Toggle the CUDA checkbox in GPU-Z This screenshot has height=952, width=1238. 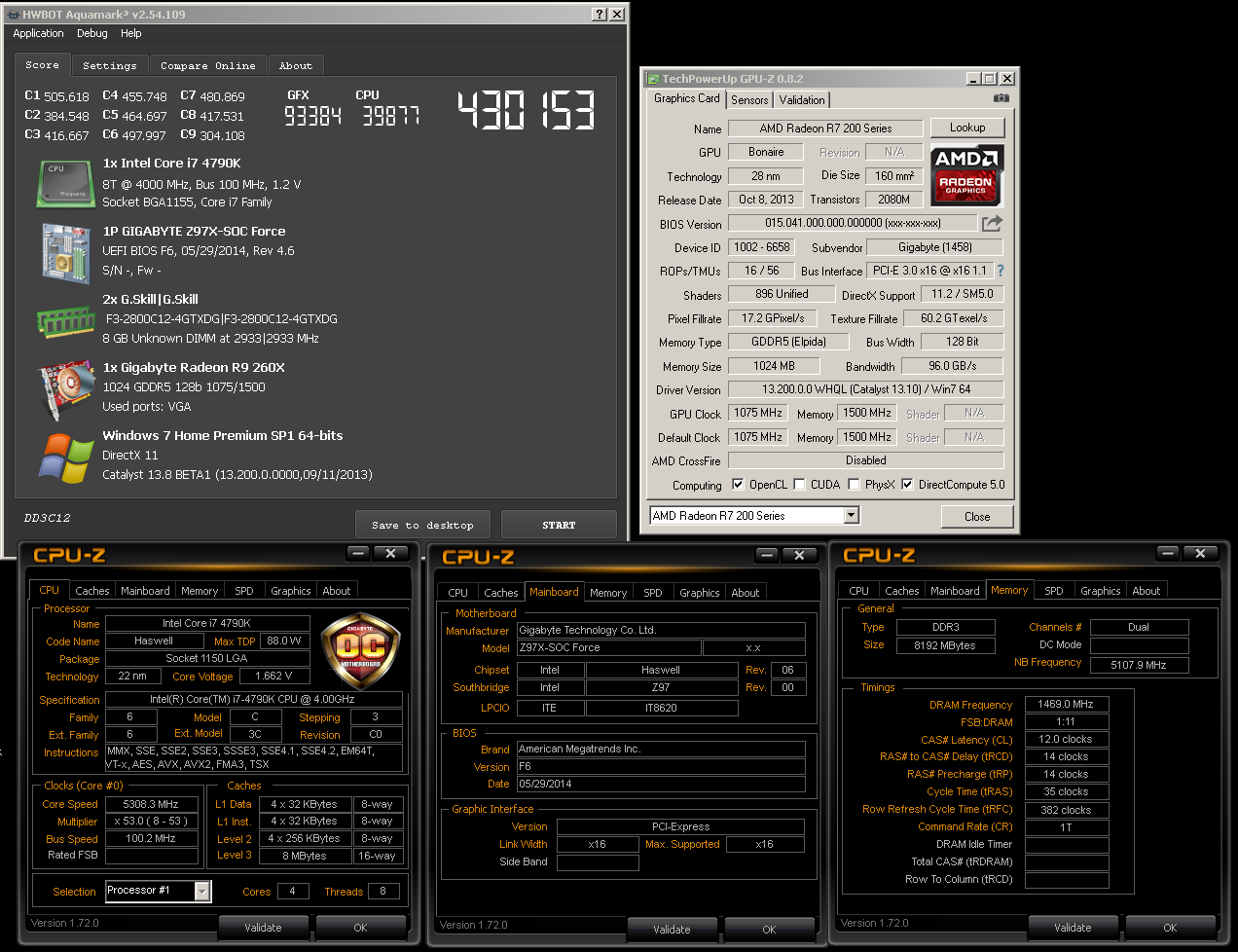tap(799, 484)
